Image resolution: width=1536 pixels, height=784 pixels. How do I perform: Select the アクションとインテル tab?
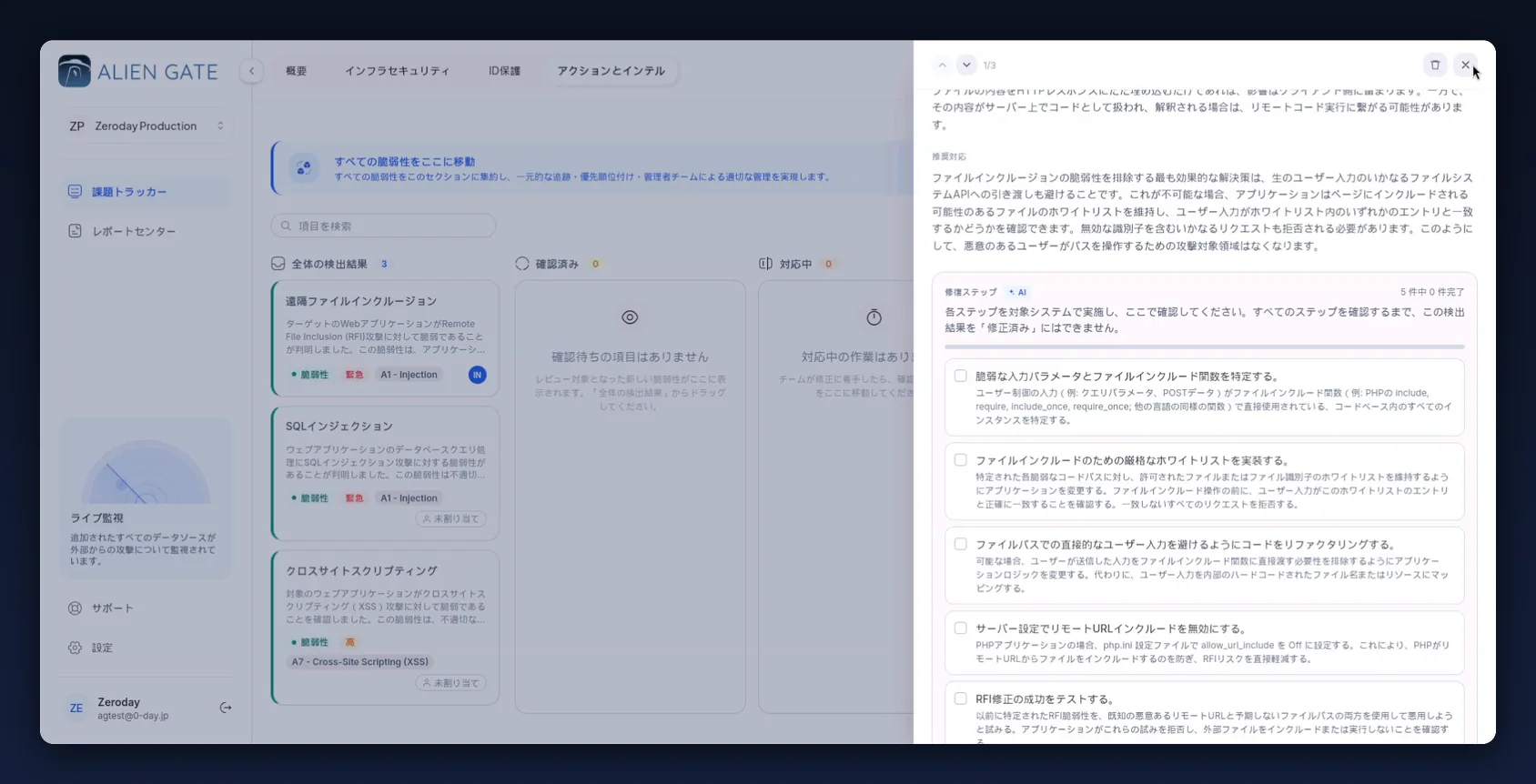point(611,71)
